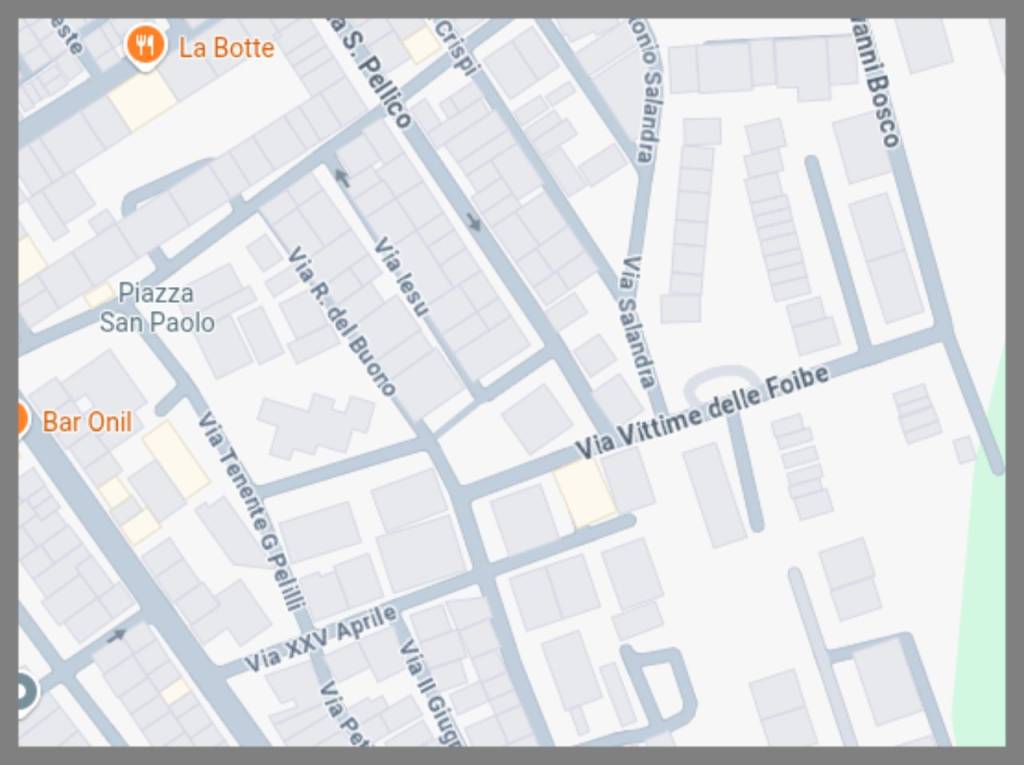The image size is (1024, 765).
Task: Click the one-way arrow at top of Via Iesu
Action: tap(342, 176)
